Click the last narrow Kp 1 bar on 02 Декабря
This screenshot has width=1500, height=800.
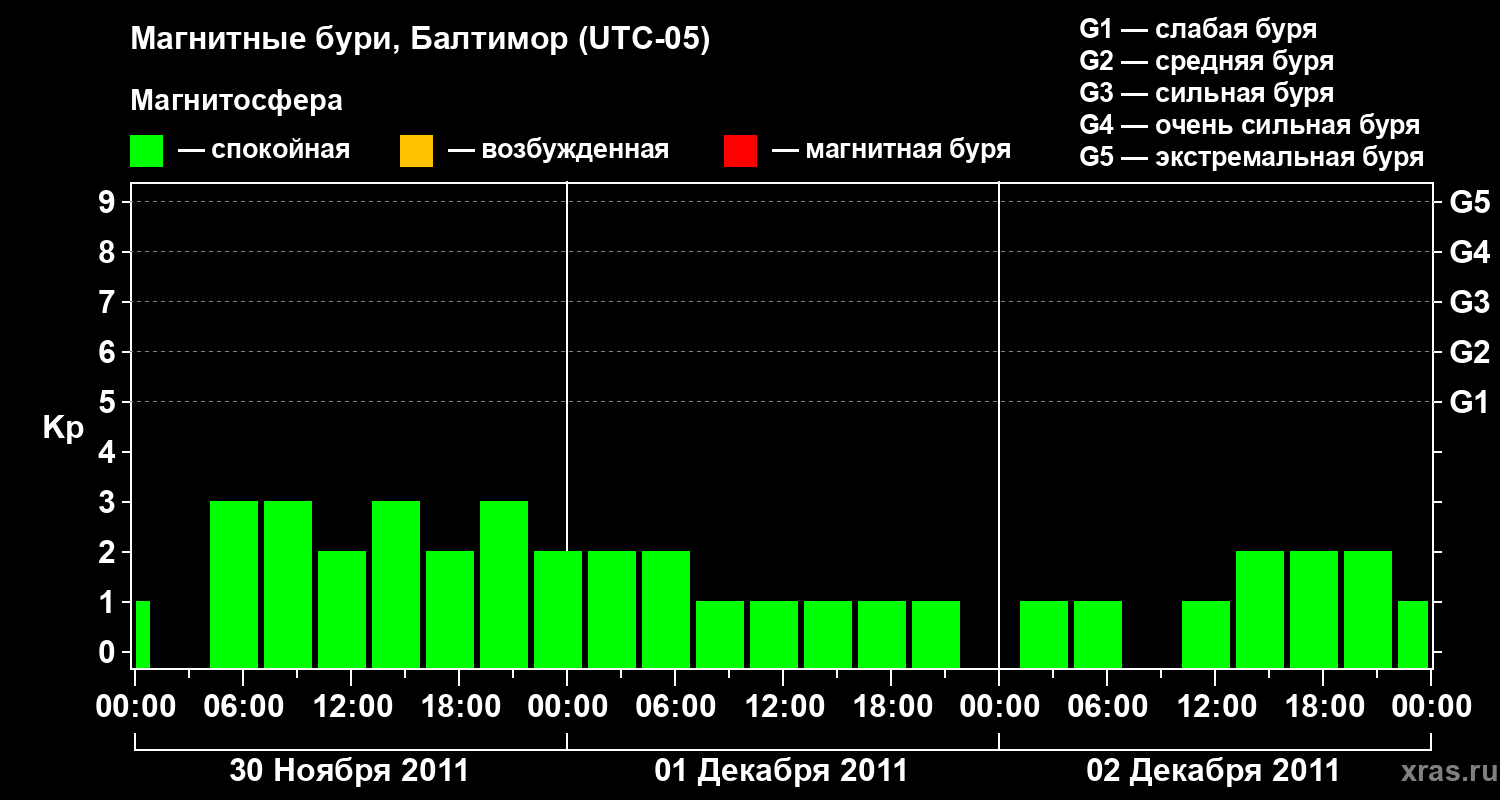[1413, 634]
